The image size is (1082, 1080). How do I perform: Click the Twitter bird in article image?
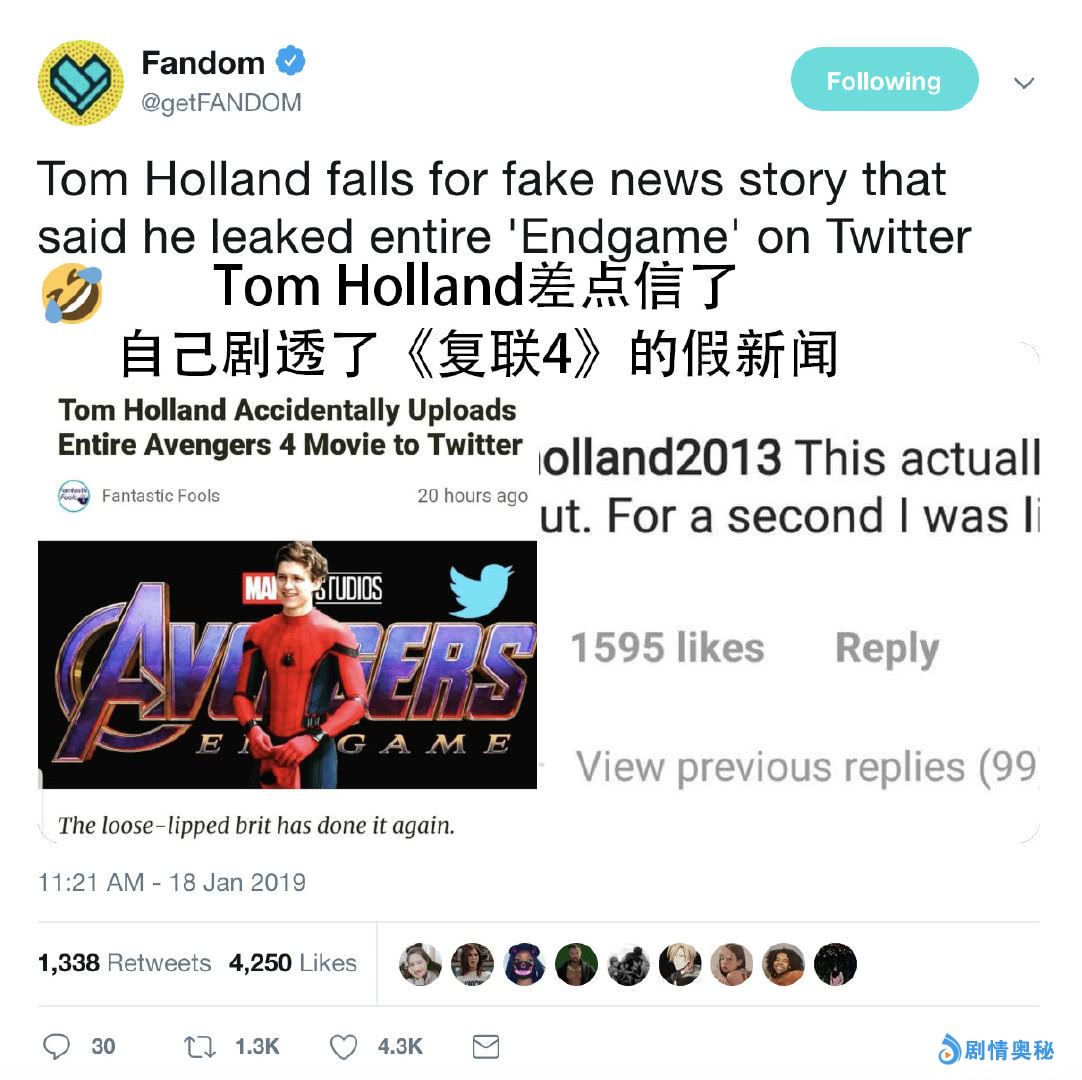coord(481,590)
